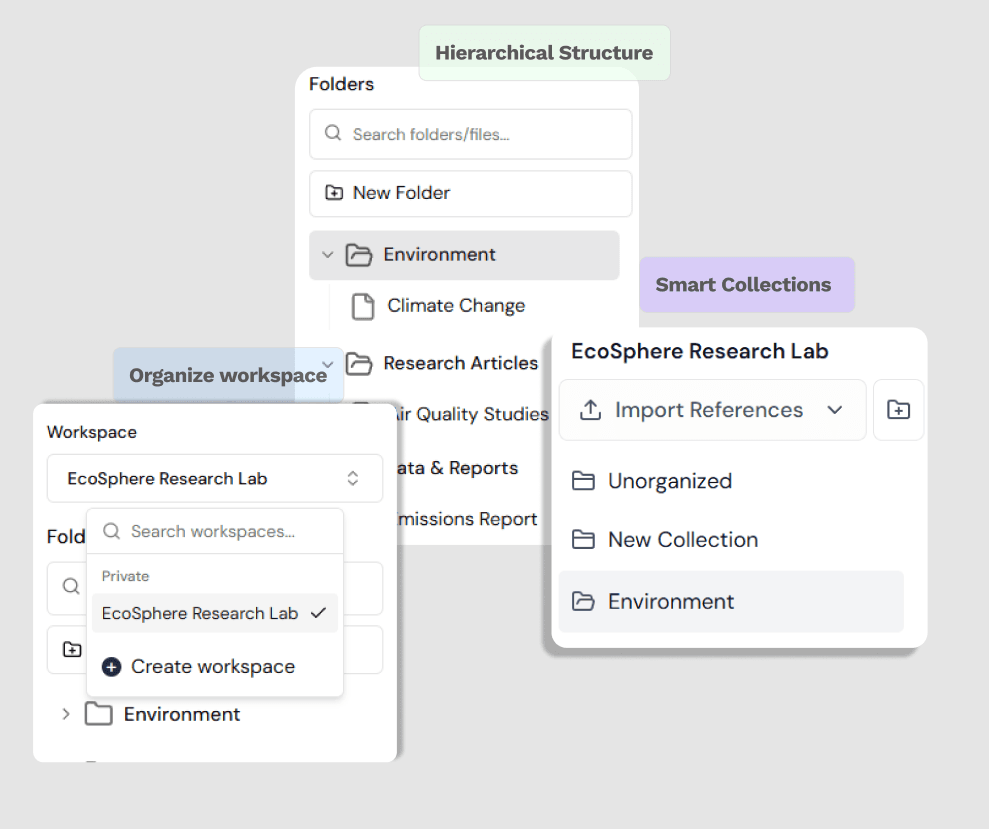Select the new folder icon beside Import References
This screenshot has width=989, height=829.
[898, 410]
